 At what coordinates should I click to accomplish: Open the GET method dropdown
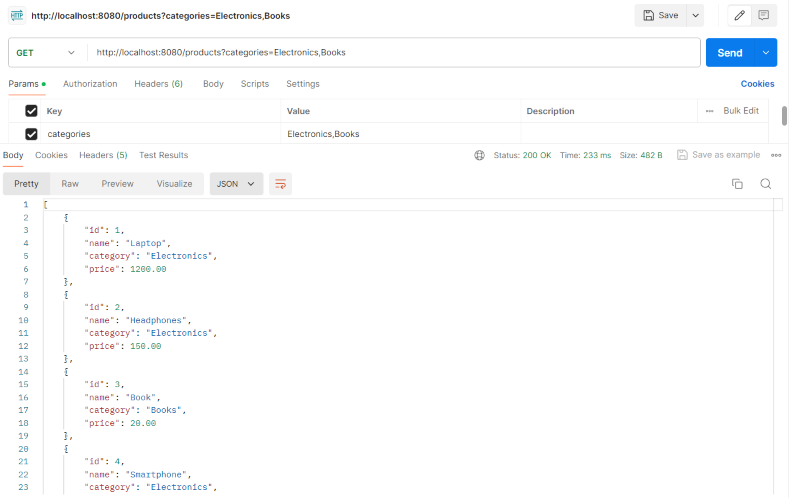coord(45,52)
